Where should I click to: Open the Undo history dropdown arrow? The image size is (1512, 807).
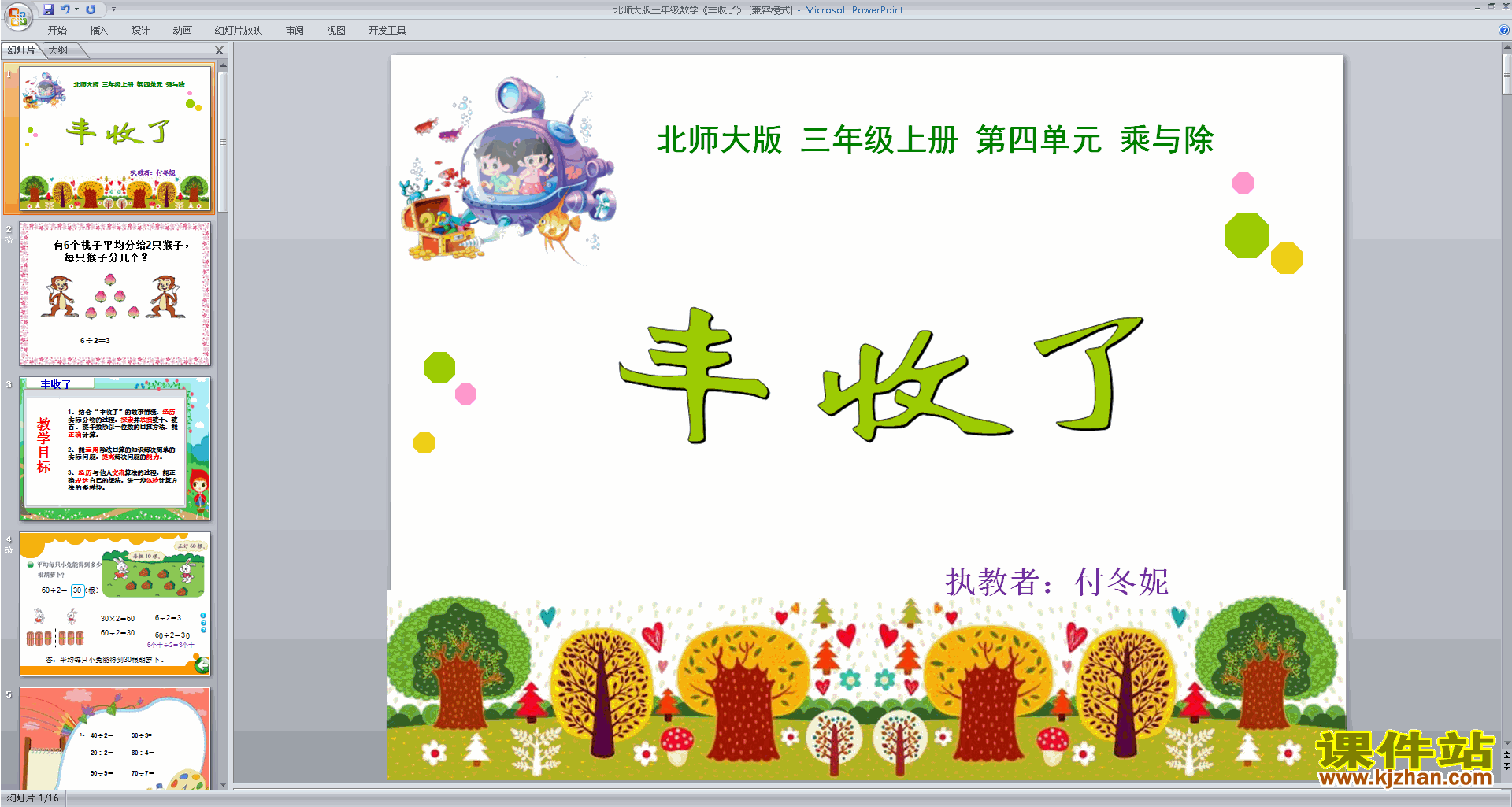76,9
